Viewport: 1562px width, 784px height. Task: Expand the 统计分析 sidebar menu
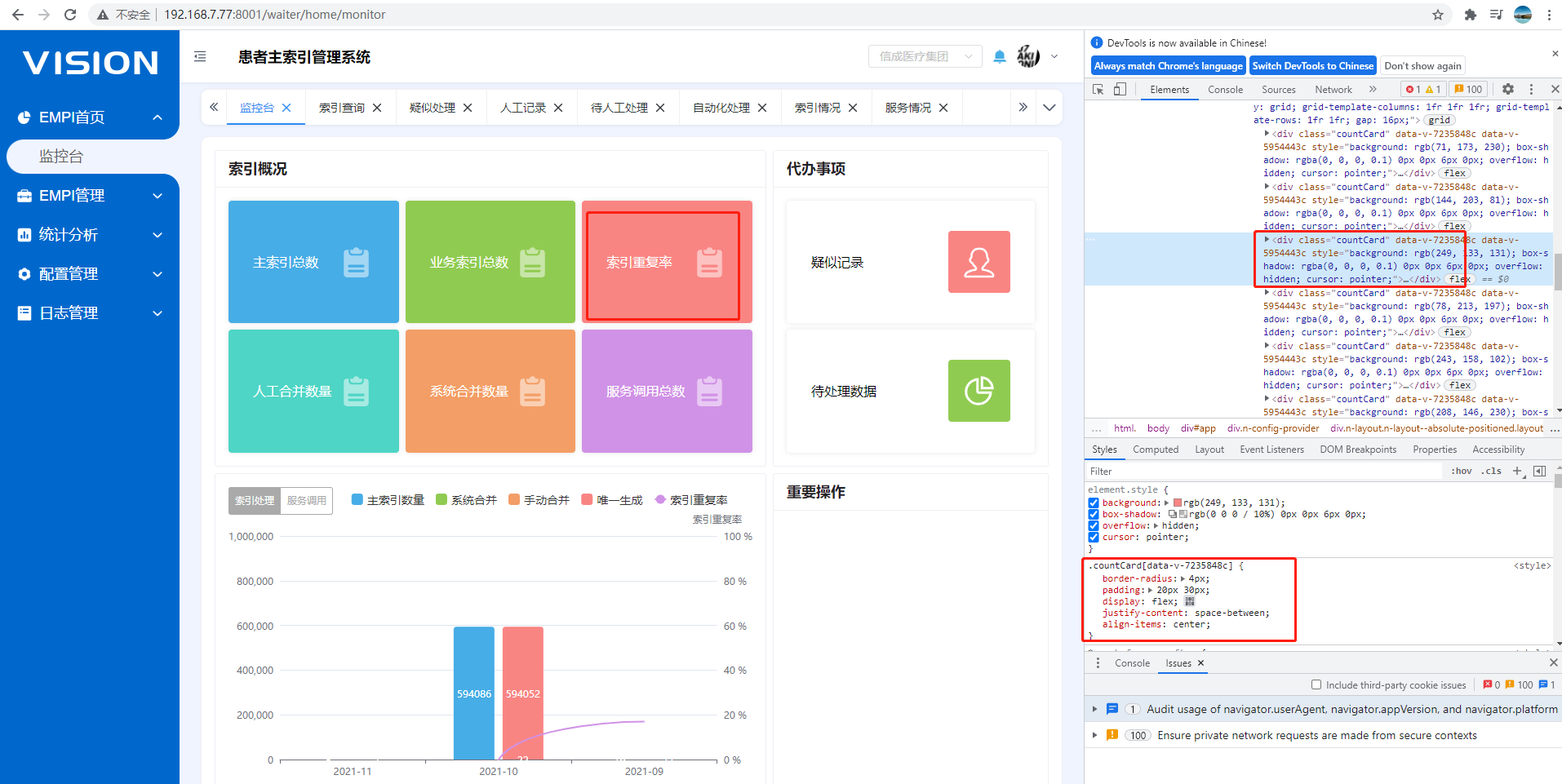pos(90,235)
